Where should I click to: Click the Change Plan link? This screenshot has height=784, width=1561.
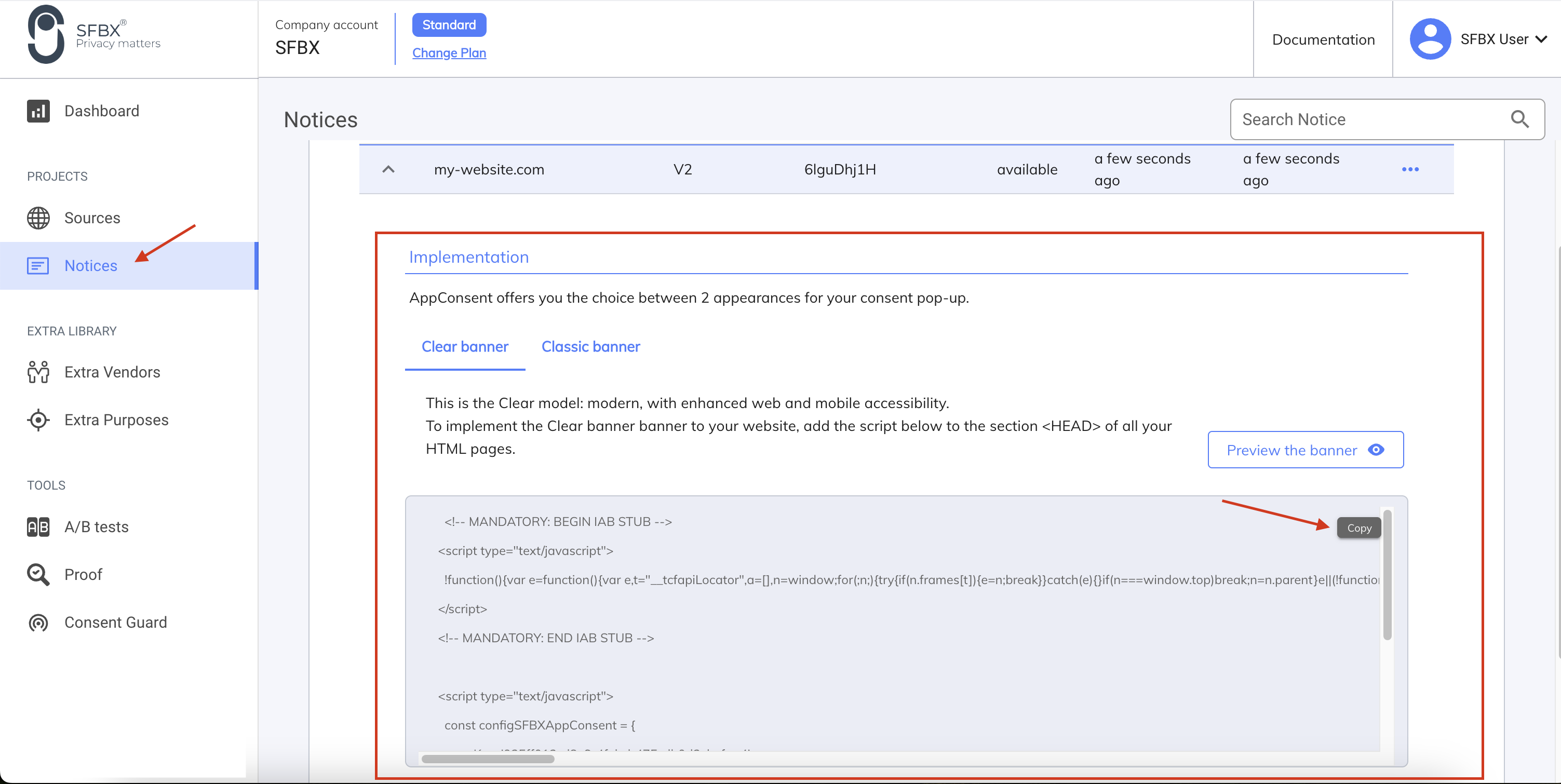pos(449,53)
